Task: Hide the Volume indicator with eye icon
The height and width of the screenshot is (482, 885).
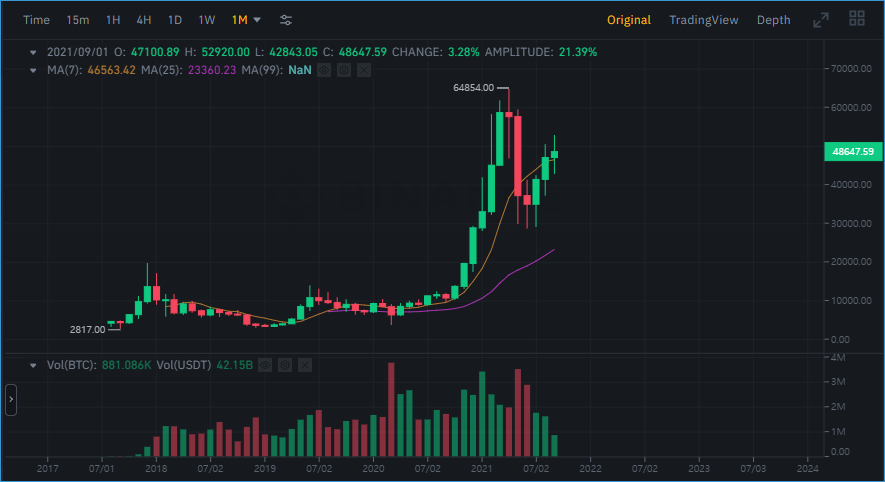Action: (x=265, y=365)
